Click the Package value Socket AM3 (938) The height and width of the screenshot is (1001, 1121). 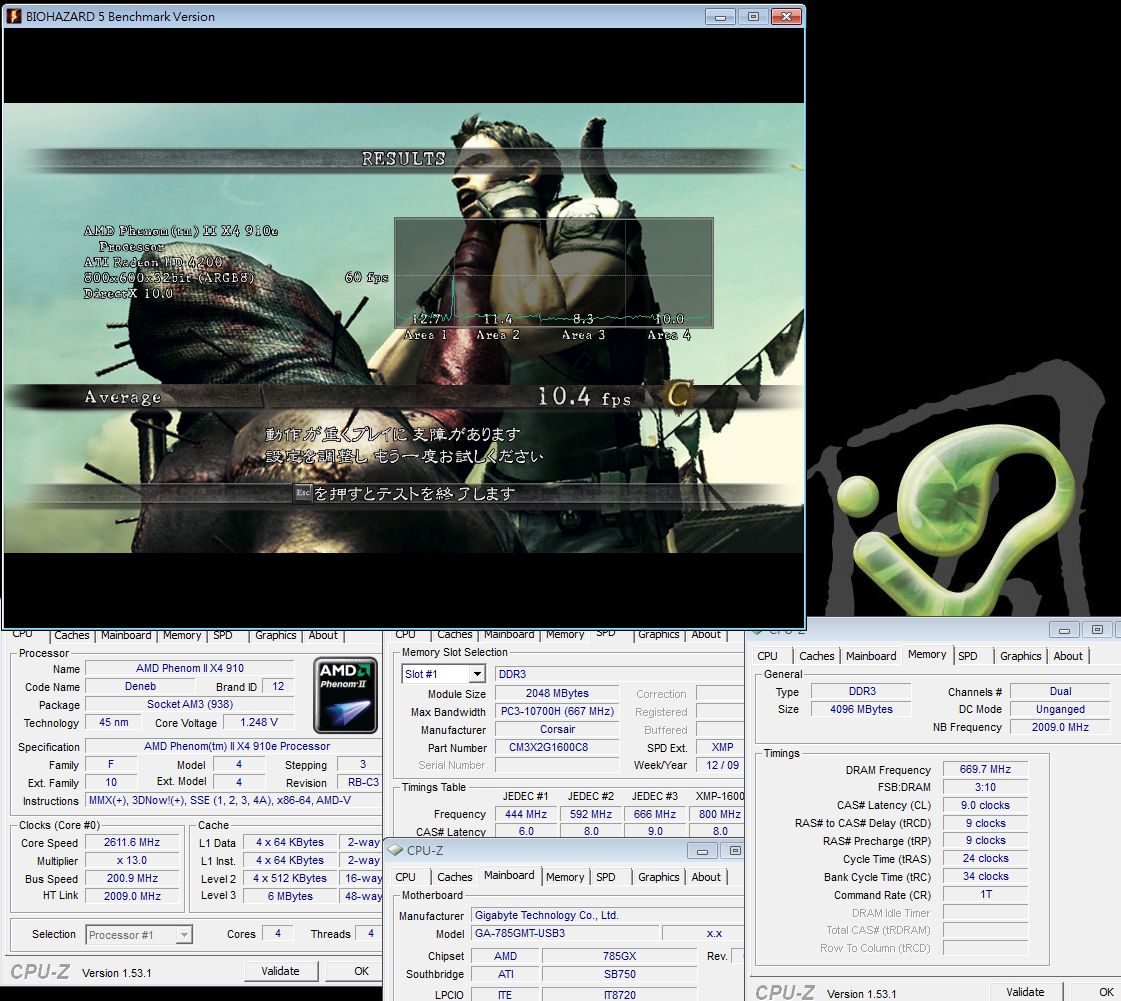coord(189,704)
